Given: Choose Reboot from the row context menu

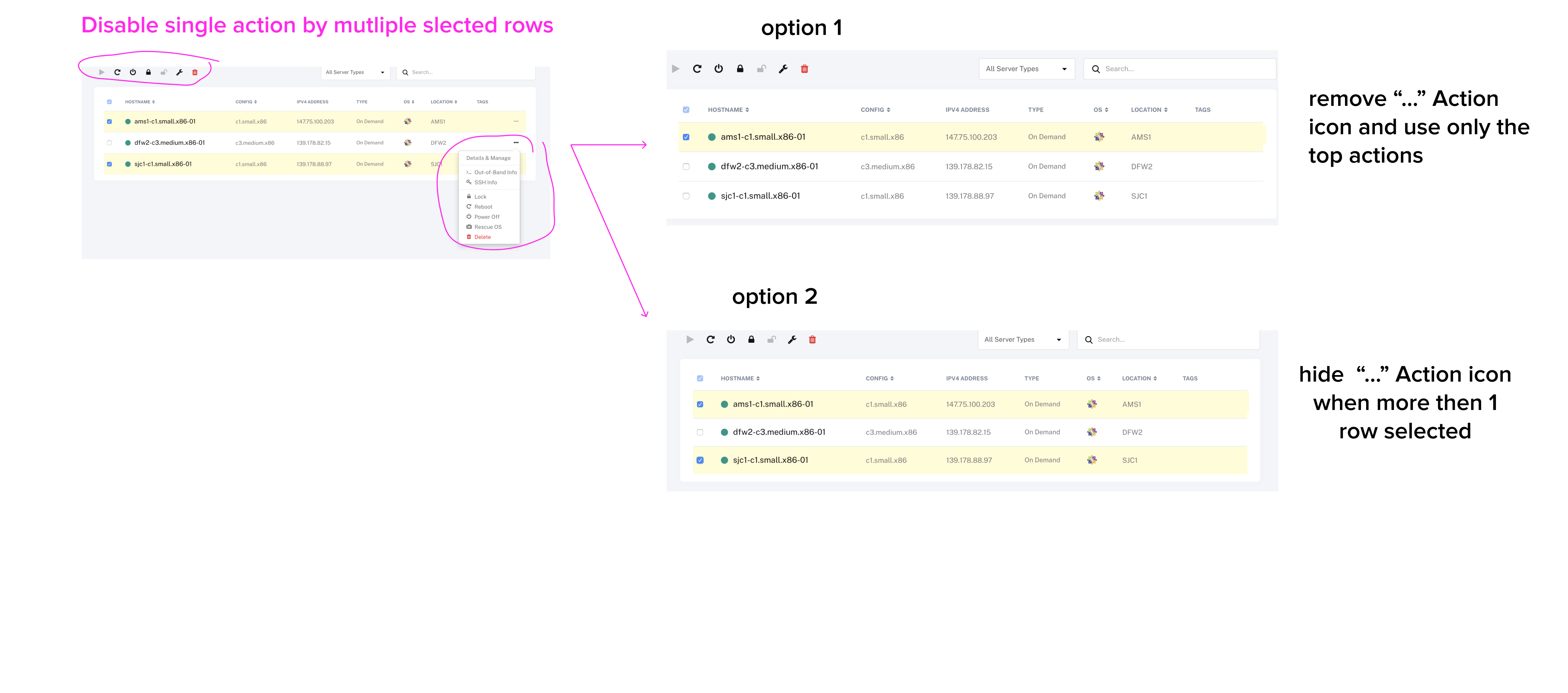Looking at the screenshot, I should pos(483,207).
